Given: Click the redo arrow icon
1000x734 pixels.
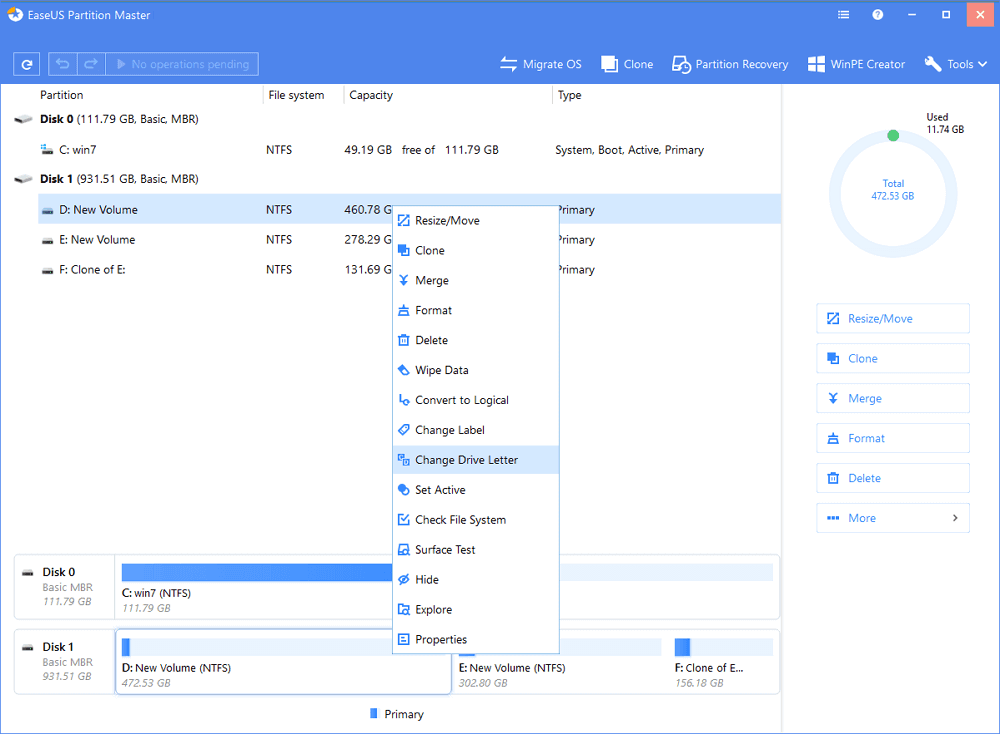Looking at the screenshot, I should point(90,64).
